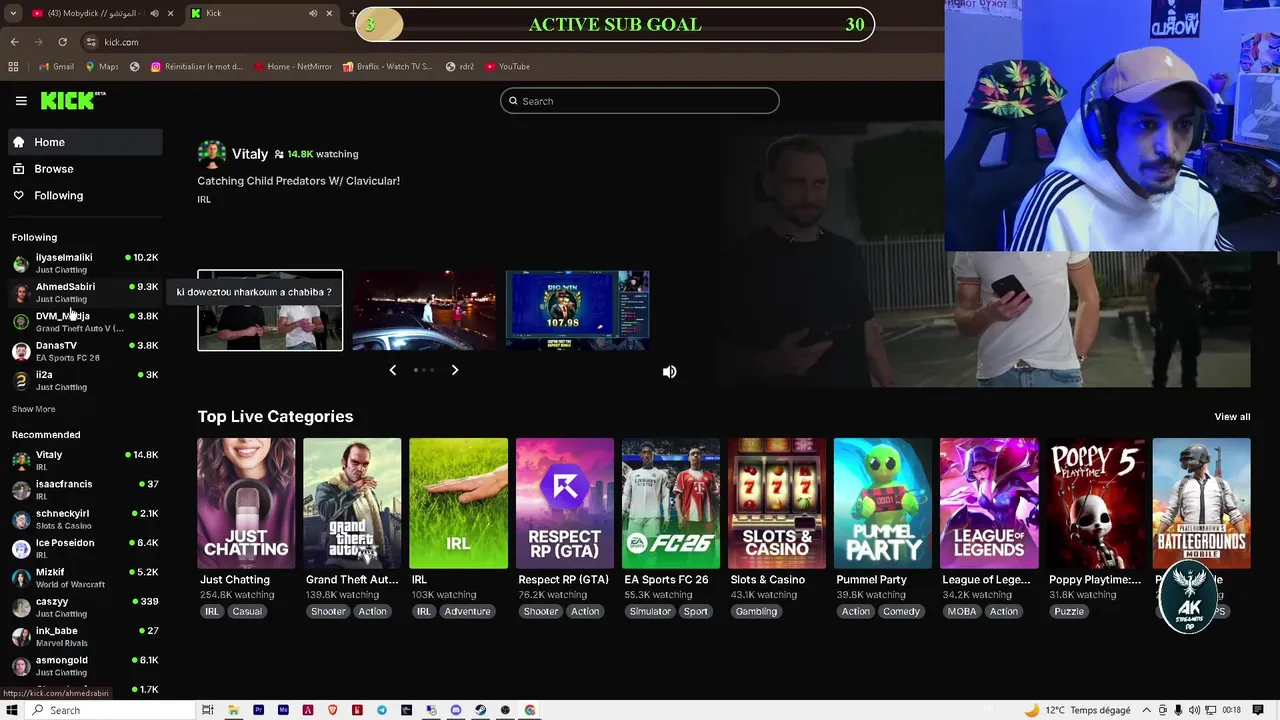This screenshot has width=1280, height=720.
Task: Open a new browser tab
Action: [x=352, y=13]
